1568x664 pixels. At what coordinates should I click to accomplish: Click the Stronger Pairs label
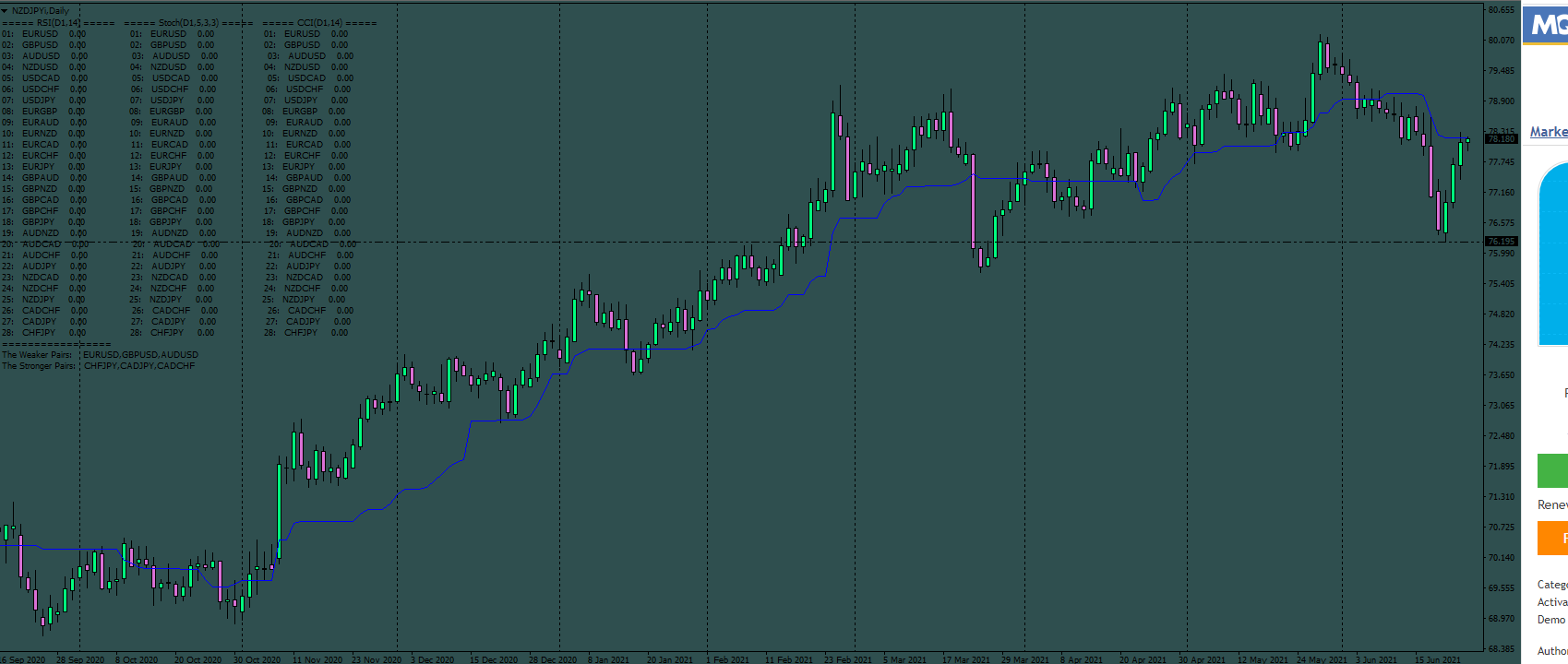(x=39, y=366)
